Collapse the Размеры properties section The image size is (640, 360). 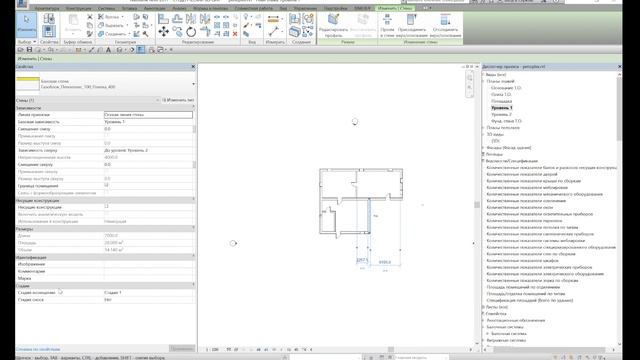[193, 229]
